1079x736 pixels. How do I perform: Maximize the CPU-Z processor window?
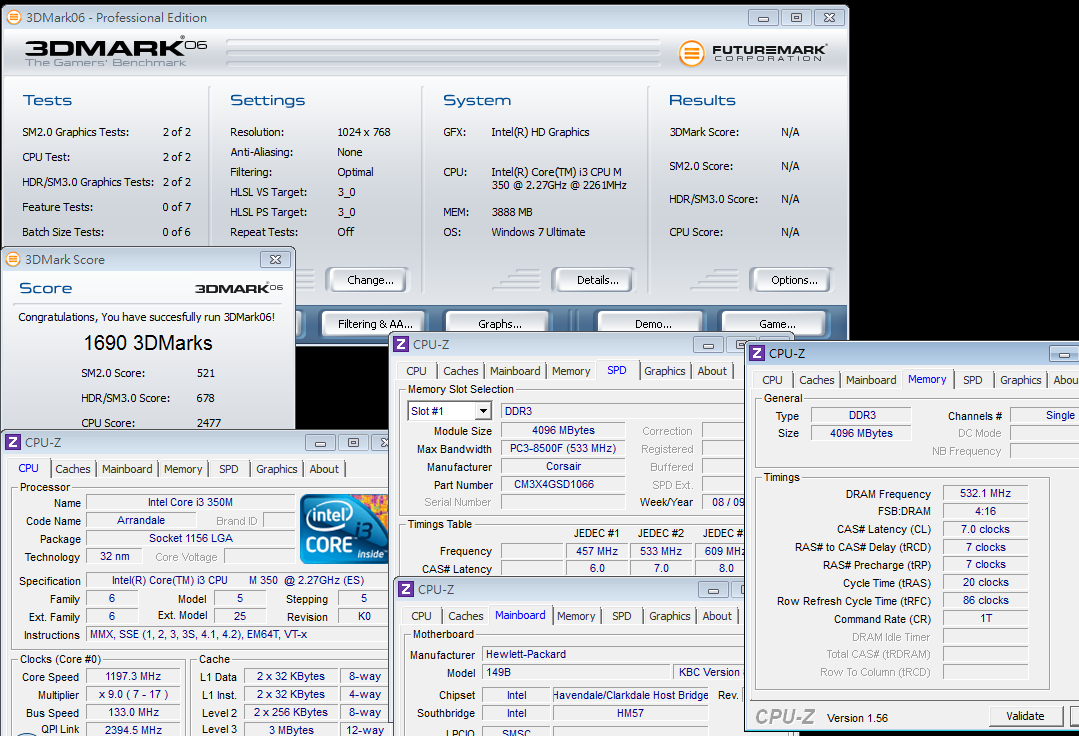353,443
